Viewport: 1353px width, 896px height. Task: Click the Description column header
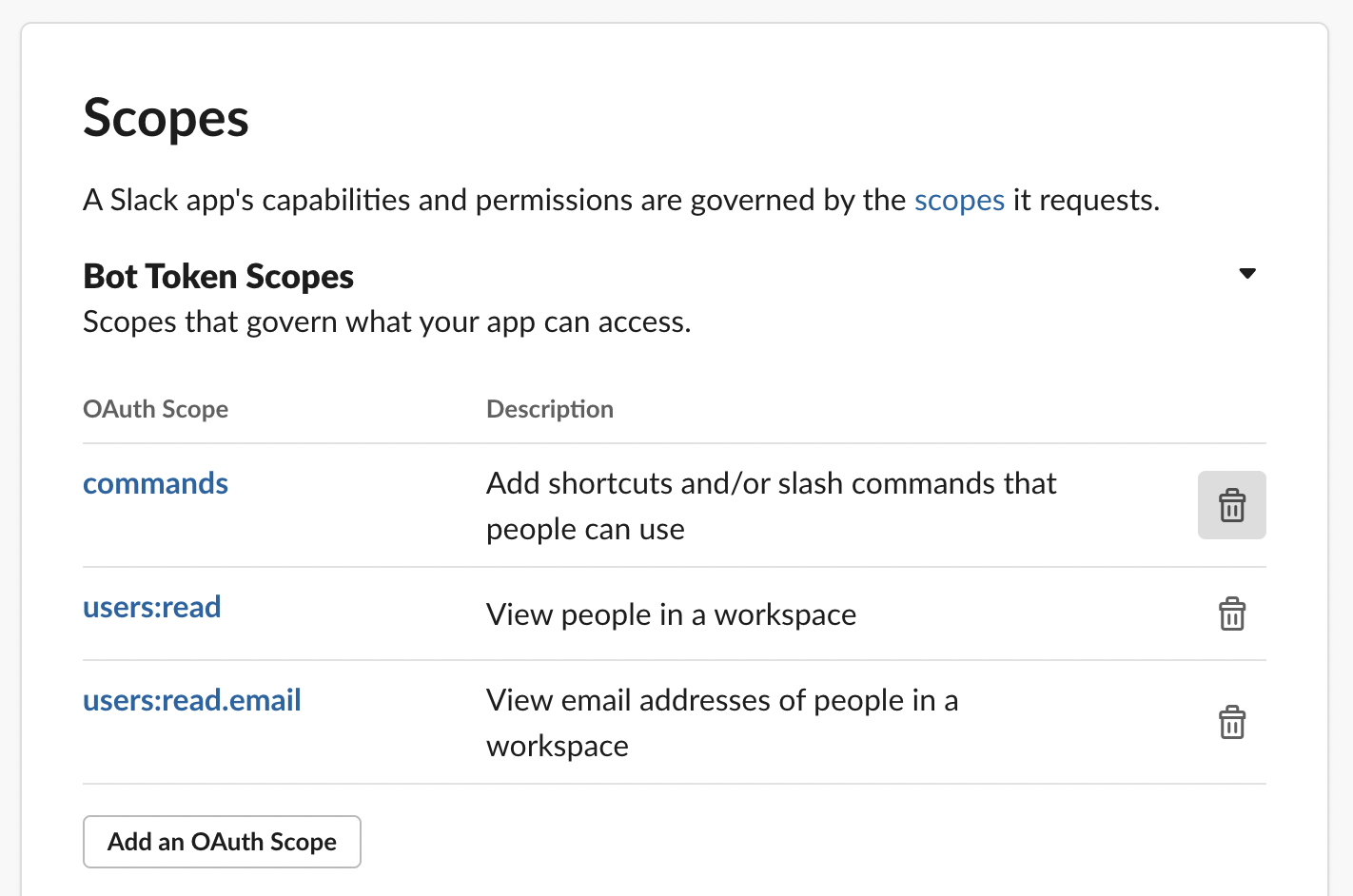click(550, 409)
